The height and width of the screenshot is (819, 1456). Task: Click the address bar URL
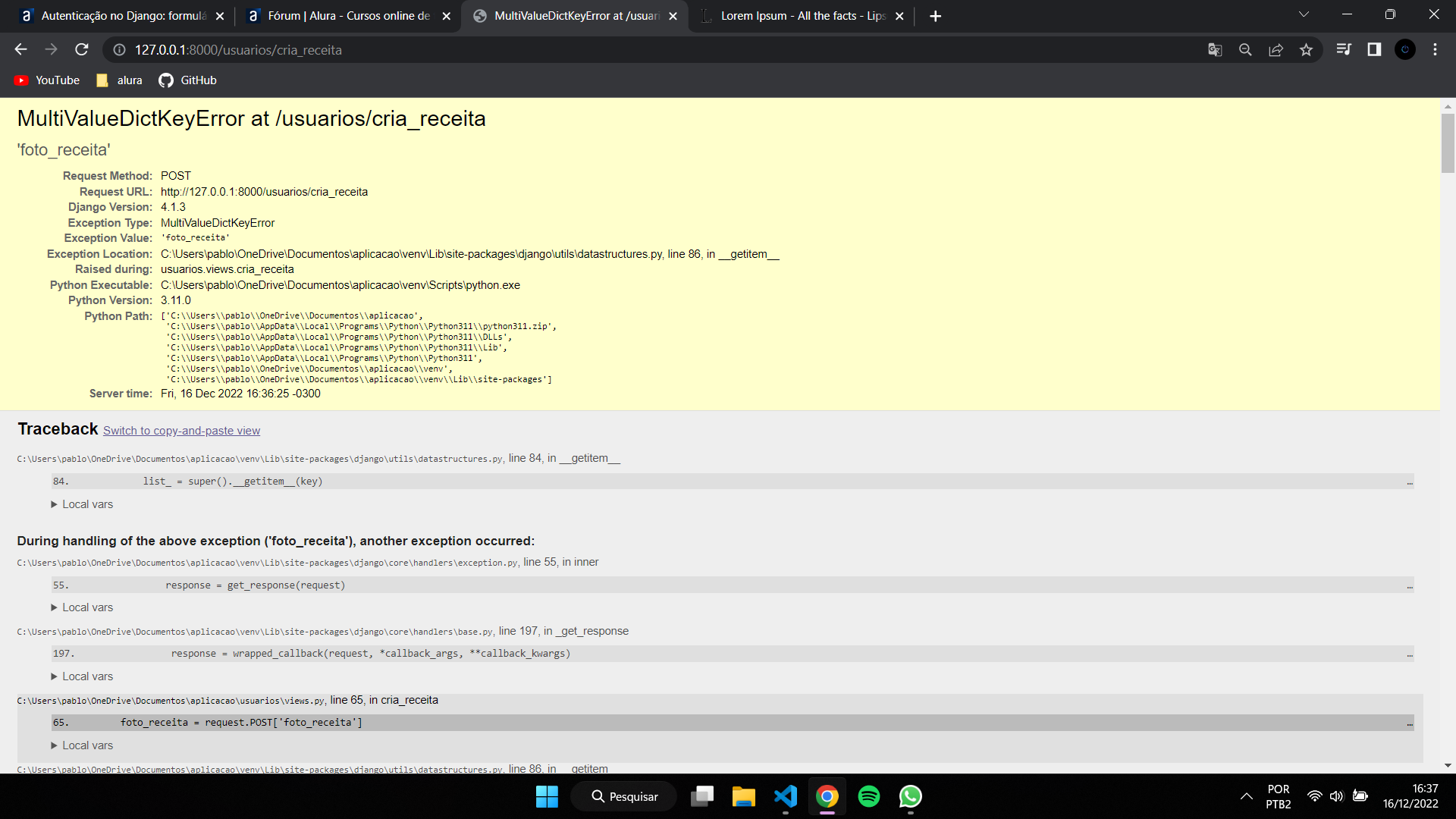238,50
